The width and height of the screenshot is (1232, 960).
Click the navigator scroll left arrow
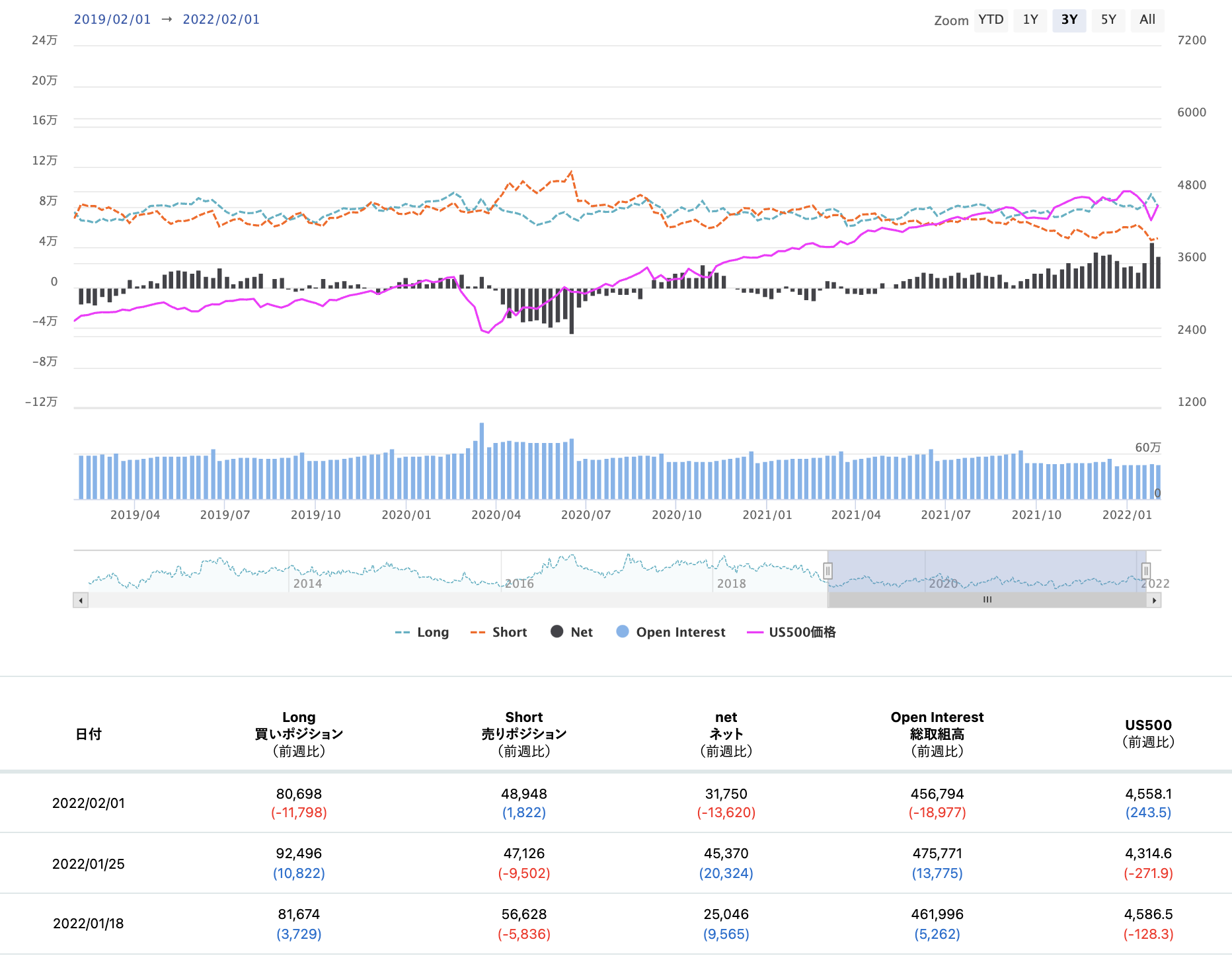click(x=81, y=600)
